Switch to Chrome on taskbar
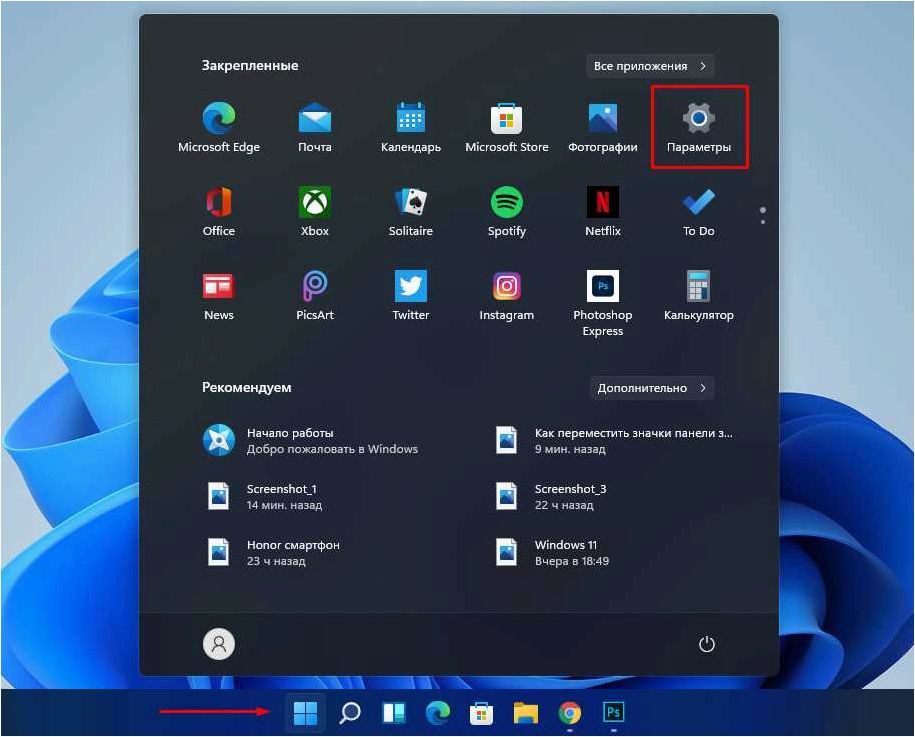The width and height of the screenshot is (915, 737). click(570, 712)
